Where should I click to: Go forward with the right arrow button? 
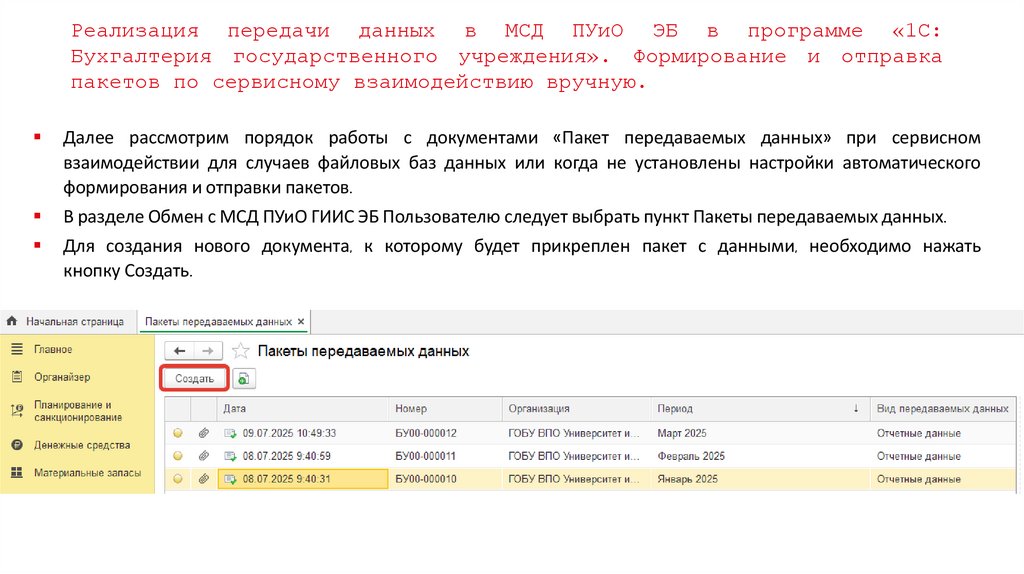pyautogui.click(x=208, y=351)
